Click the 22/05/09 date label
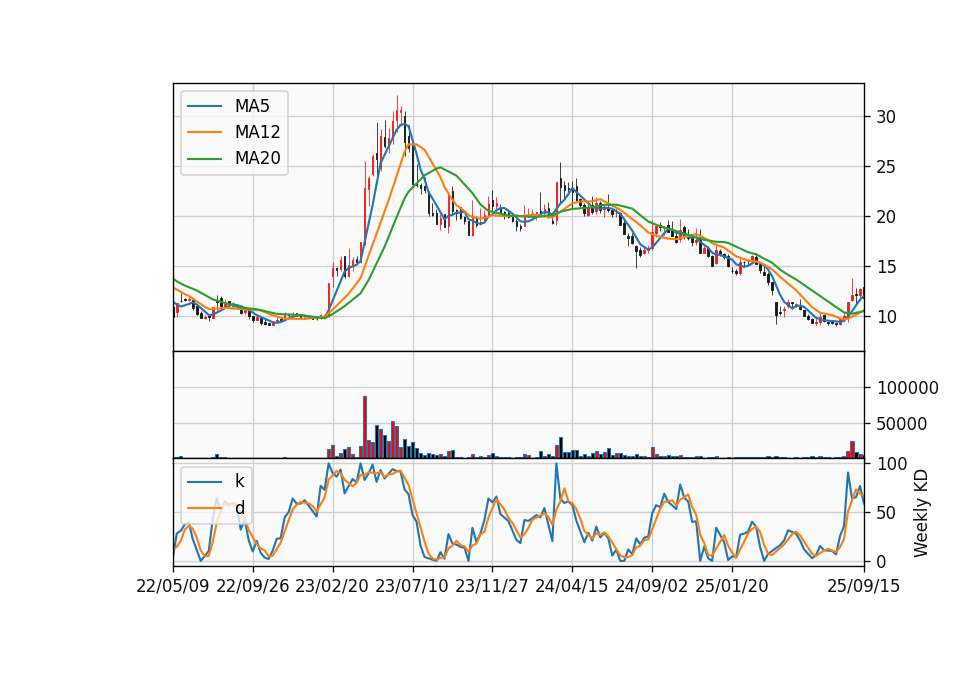This screenshot has height=690, width=960. (173, 586)
